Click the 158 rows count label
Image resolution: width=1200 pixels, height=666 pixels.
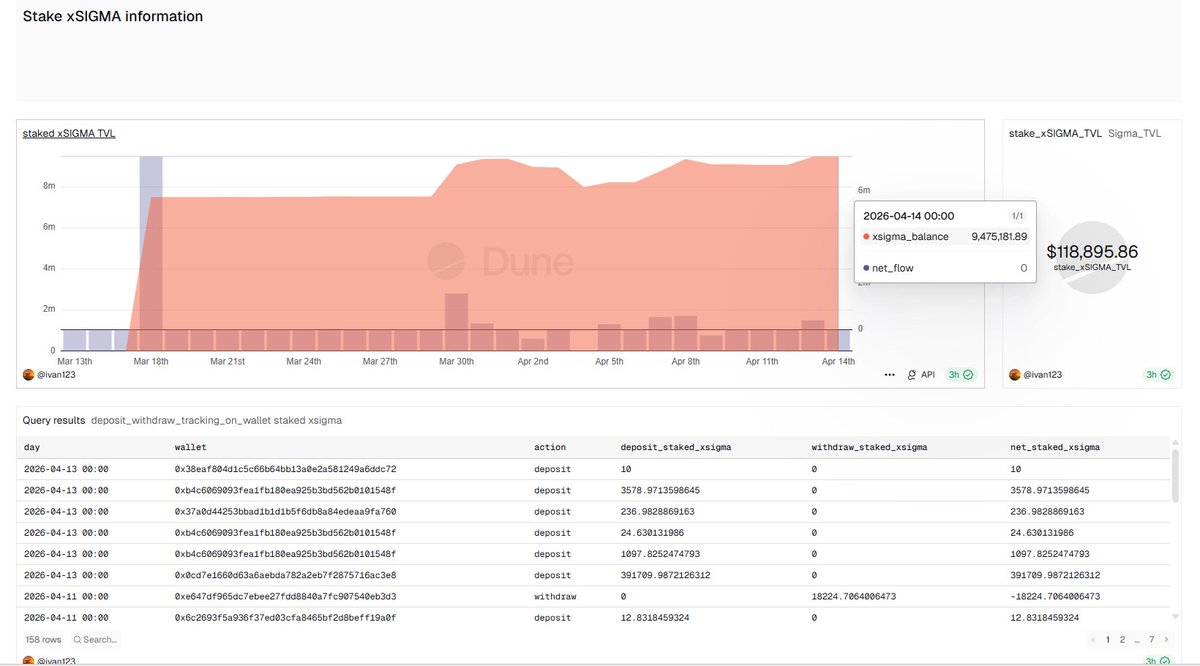tap(42, 639)
